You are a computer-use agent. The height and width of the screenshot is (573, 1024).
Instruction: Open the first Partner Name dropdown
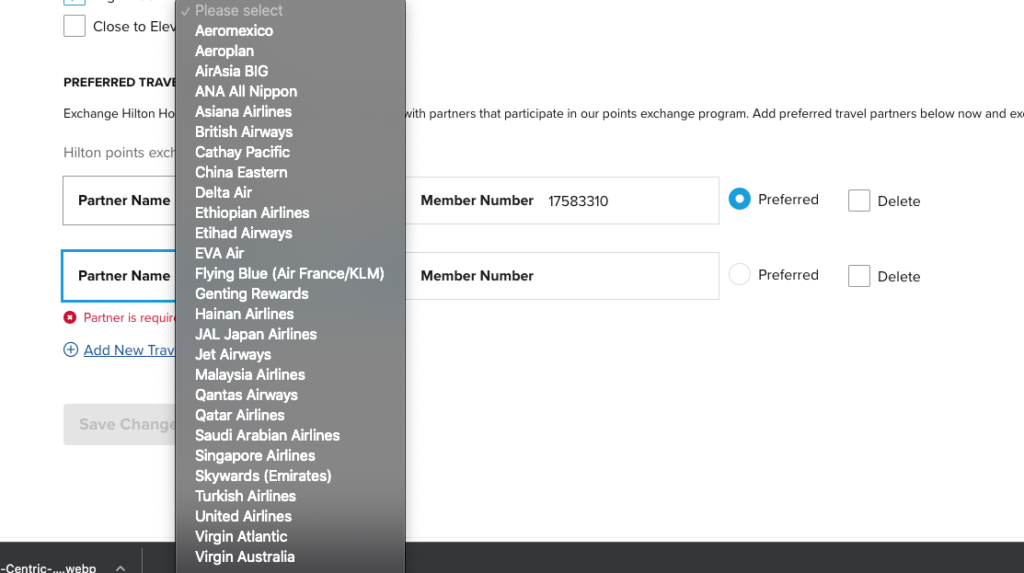click(x=120, y=201)
